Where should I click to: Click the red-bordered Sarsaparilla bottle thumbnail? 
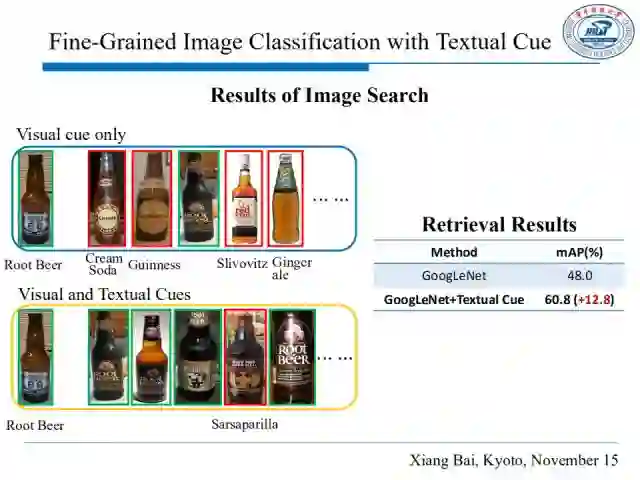[245, 357]
